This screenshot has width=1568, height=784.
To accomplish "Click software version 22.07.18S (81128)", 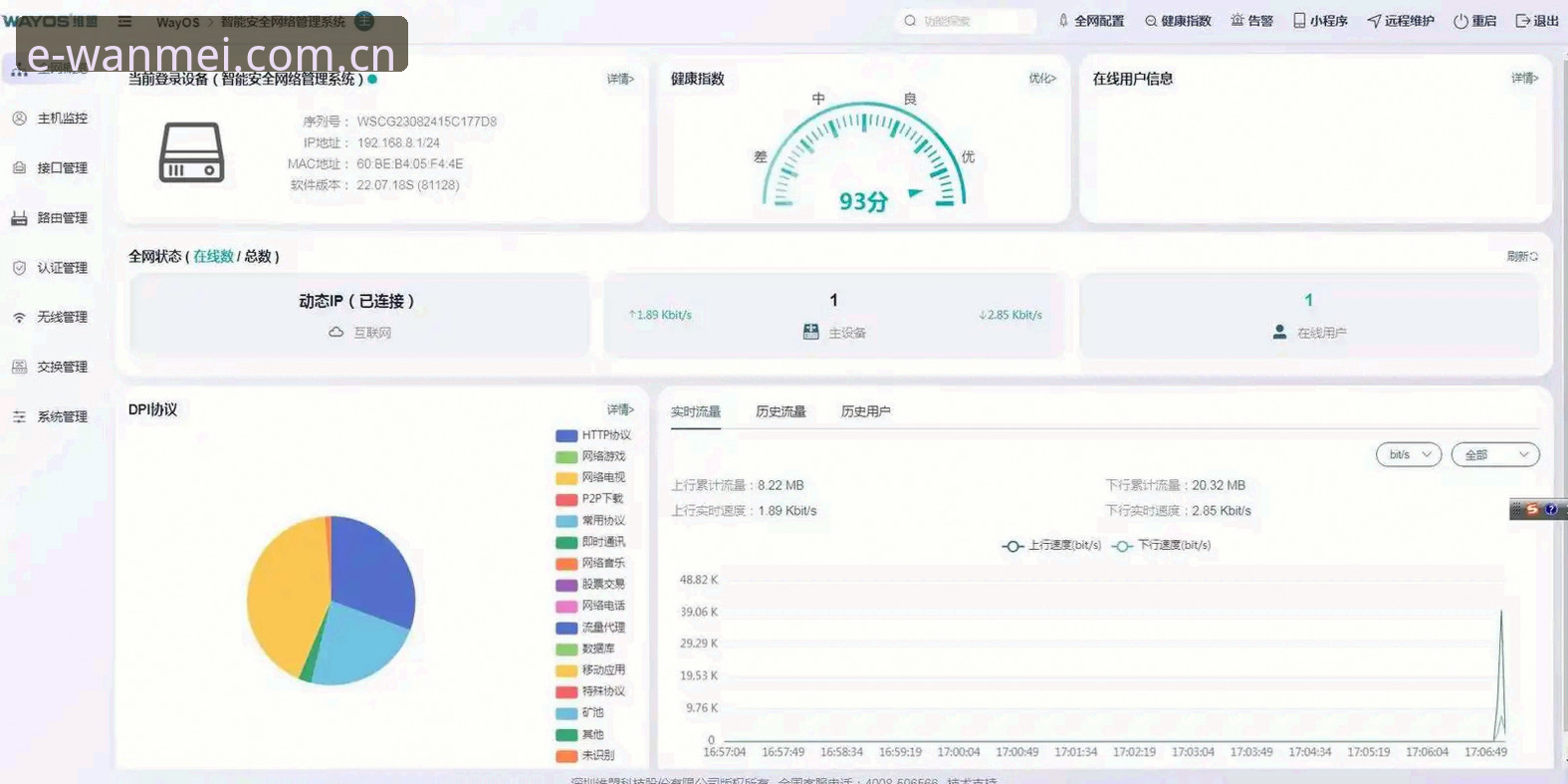I will [x=408, y=185].
